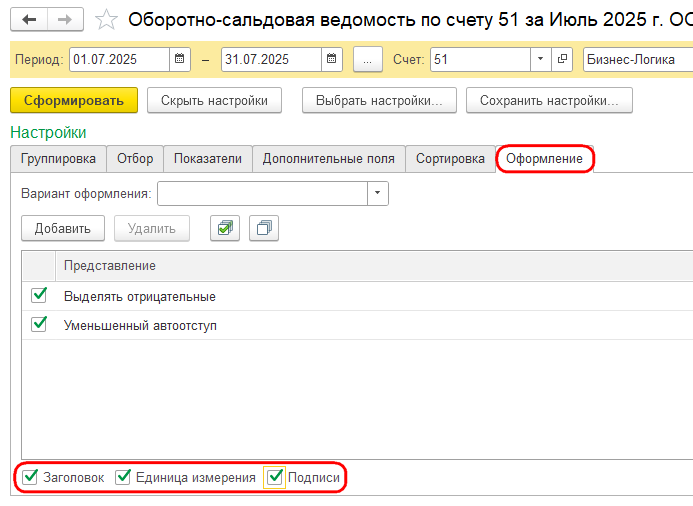Select row text Выделять отрицательные
Screen dimensions: 693x506
point(140,296)
